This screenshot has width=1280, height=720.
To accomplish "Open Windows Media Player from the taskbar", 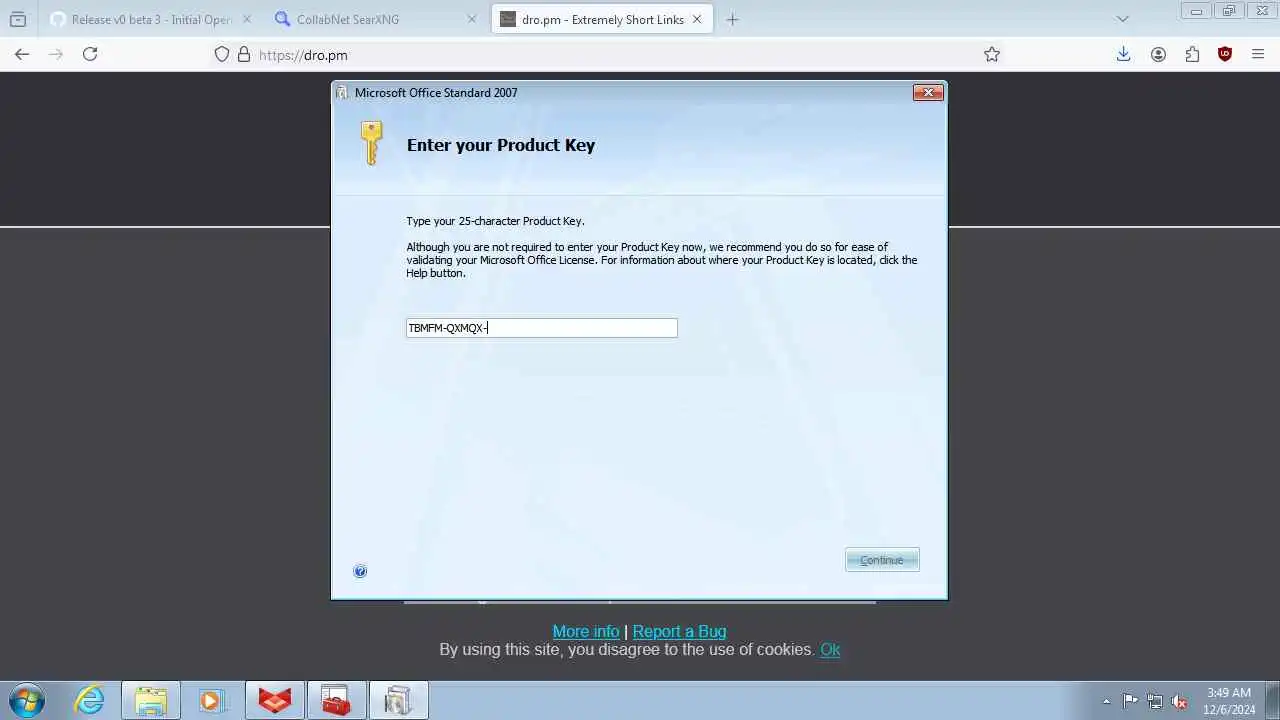I will click(212, 700).
